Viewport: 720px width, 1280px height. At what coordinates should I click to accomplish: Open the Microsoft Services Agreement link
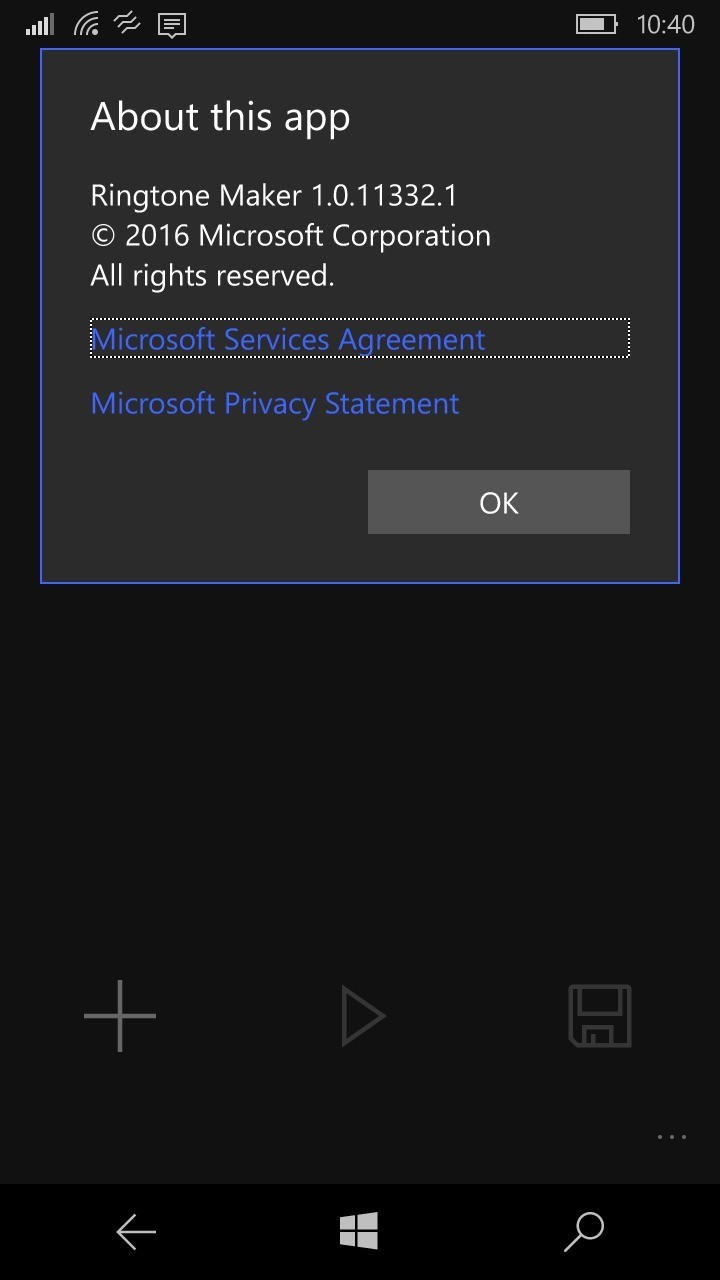pyautogui.click(x=288, y=339)
